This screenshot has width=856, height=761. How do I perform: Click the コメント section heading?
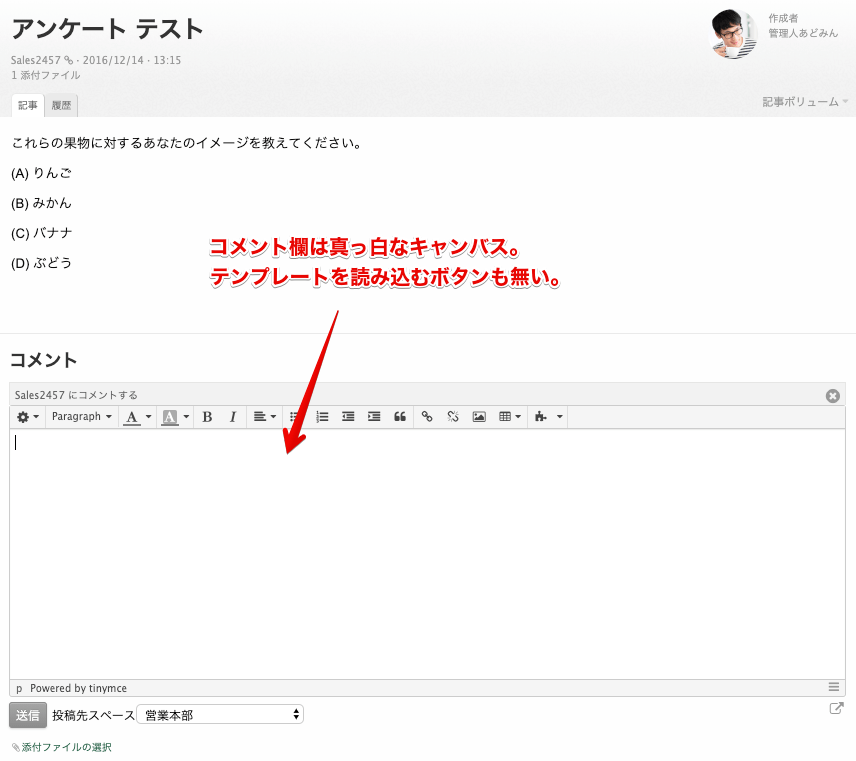coord(44,360)
